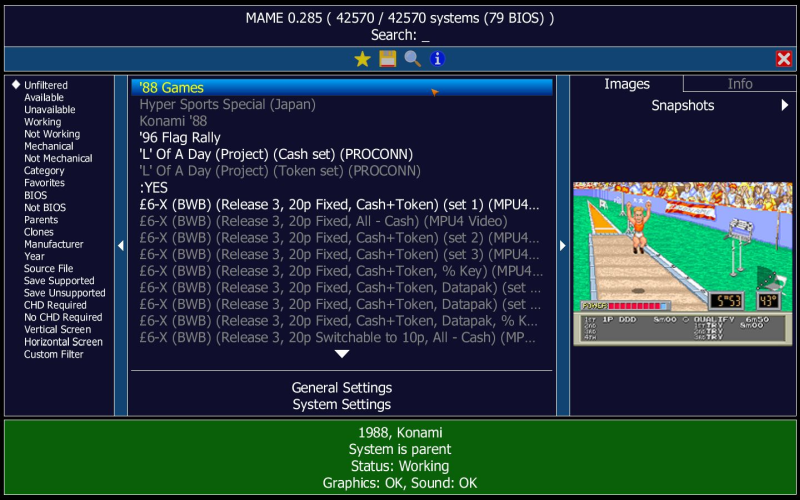The width and height of the screenshot is (800, 500).
Task: Select the Unavailable filter
Action: click(49, 110)
